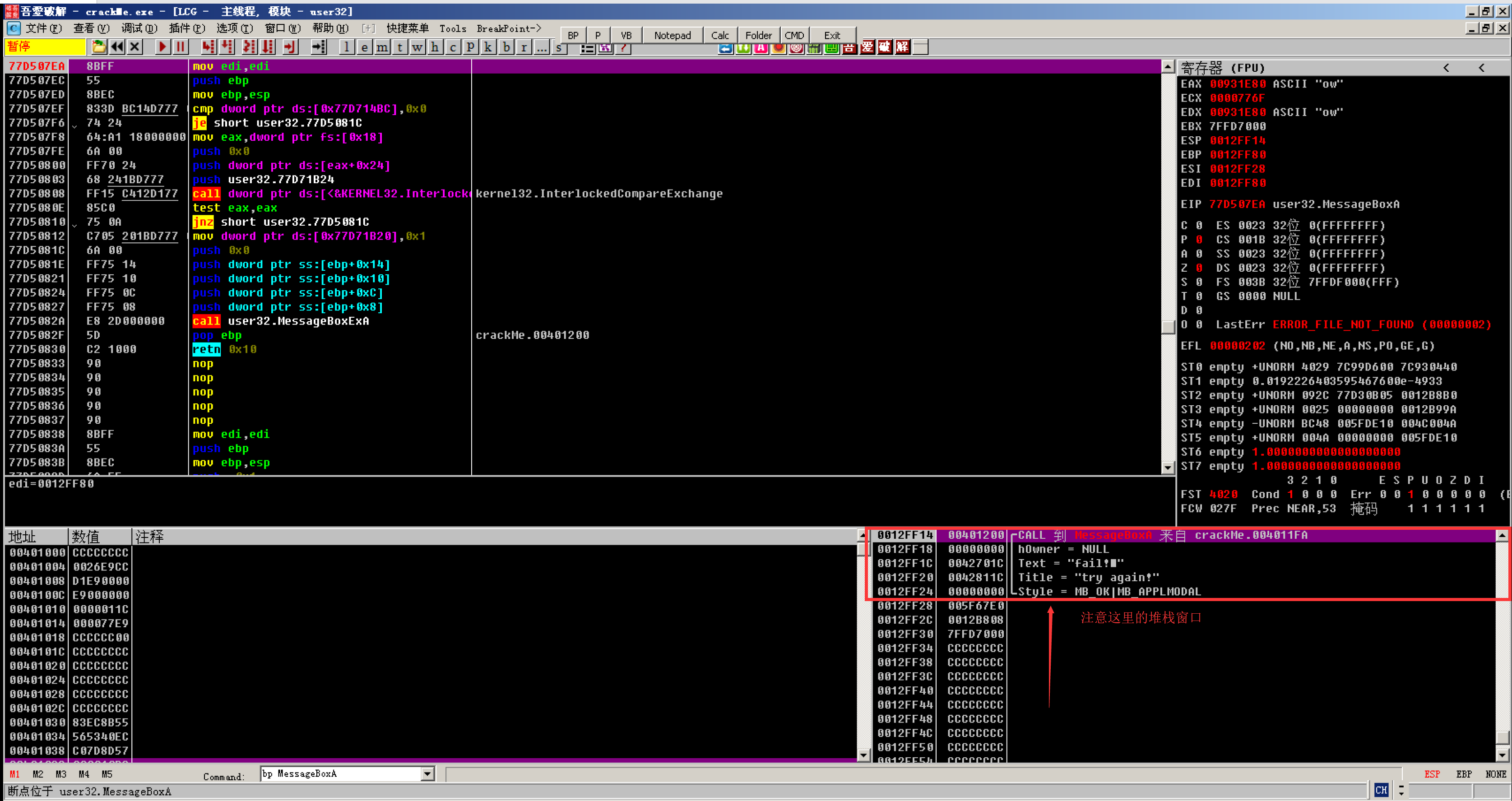Viewport: 1512px width, 801px height.
Task: Open Threads window with 't' button
Action: click(400, 47)
